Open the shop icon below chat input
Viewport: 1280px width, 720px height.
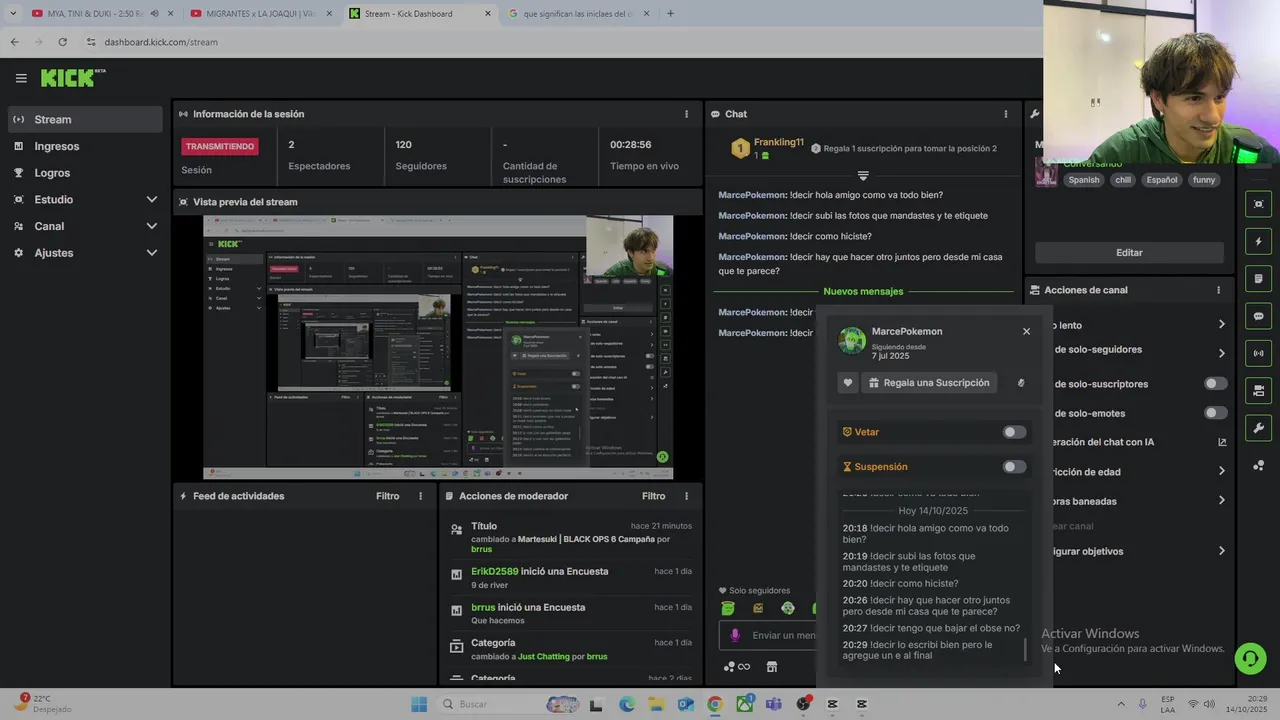click(x=772, y=667)
